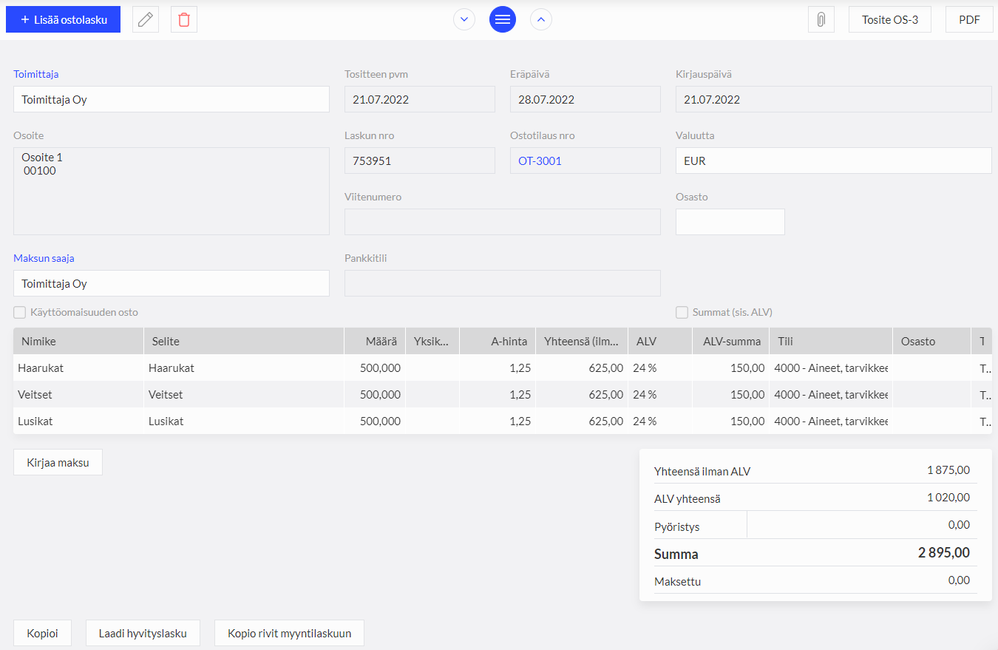Open the Valuutta EUR field

click(x=833, y=161)
